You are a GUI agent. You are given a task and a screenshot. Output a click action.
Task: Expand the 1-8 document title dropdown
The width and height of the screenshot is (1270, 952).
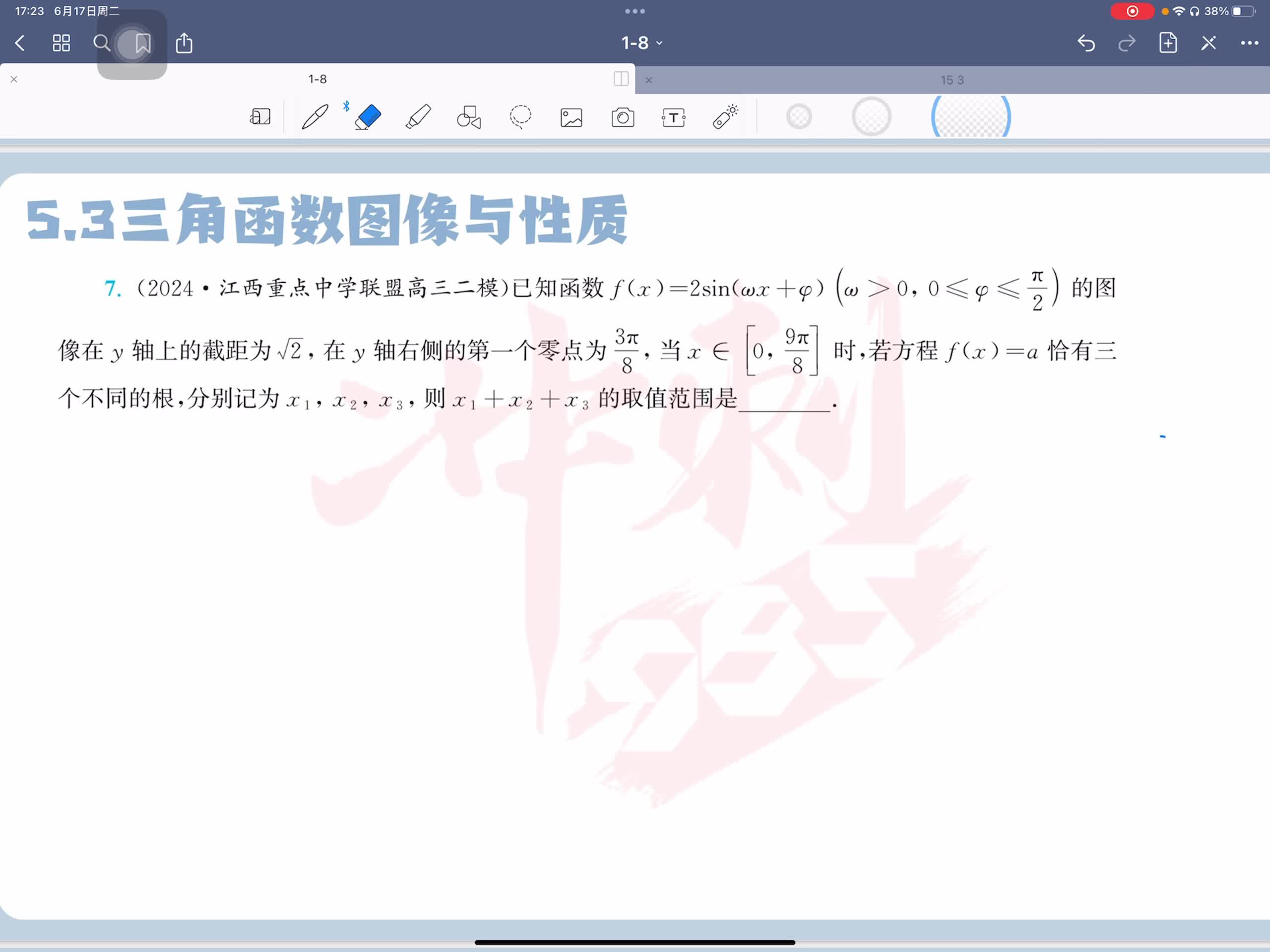(642, 43)
